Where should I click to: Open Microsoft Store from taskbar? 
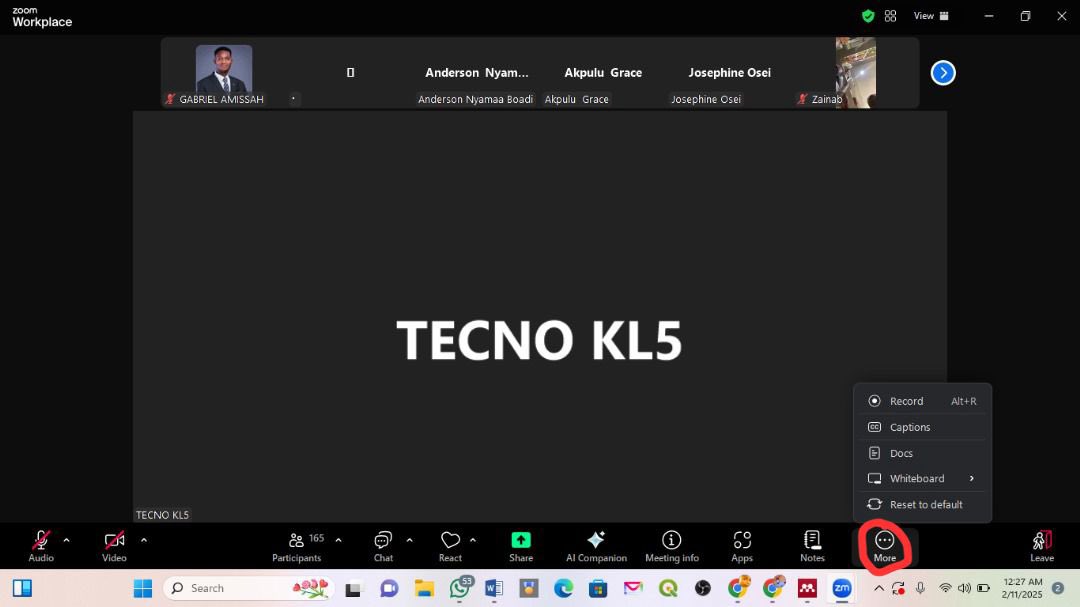pos(598,588)
